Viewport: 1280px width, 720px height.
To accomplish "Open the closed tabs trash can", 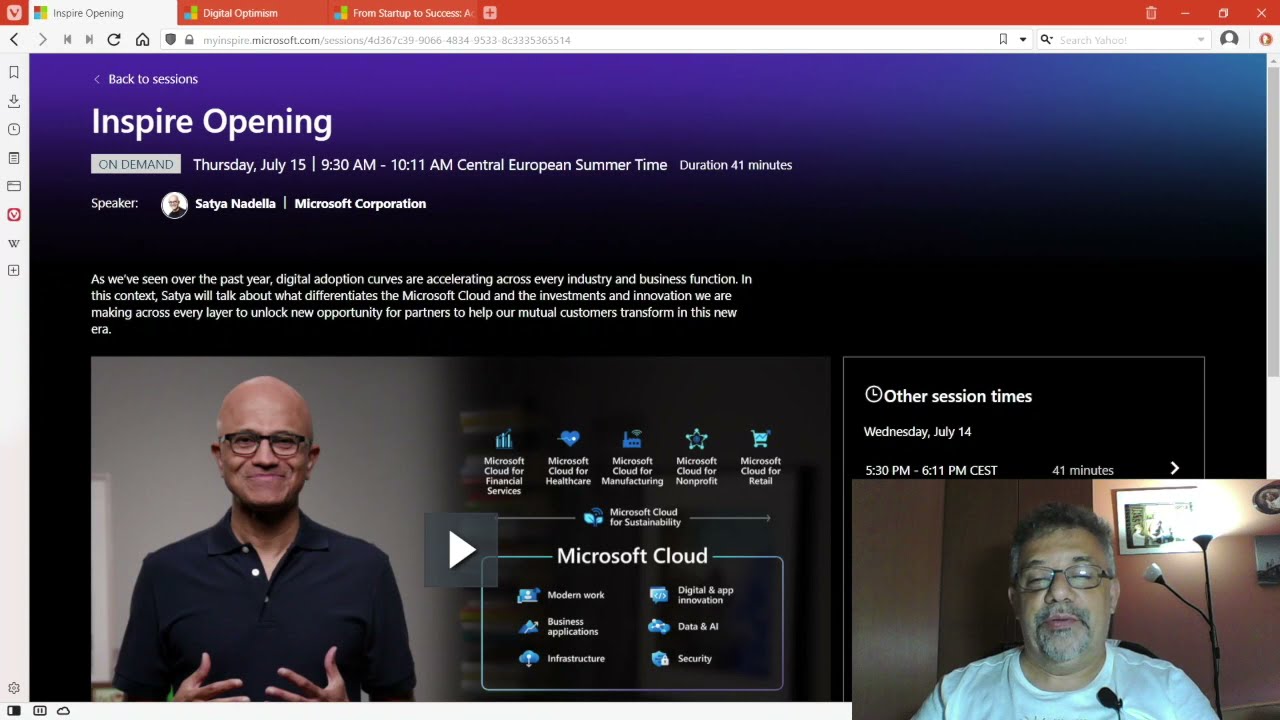I will (x=1151, y=13).
